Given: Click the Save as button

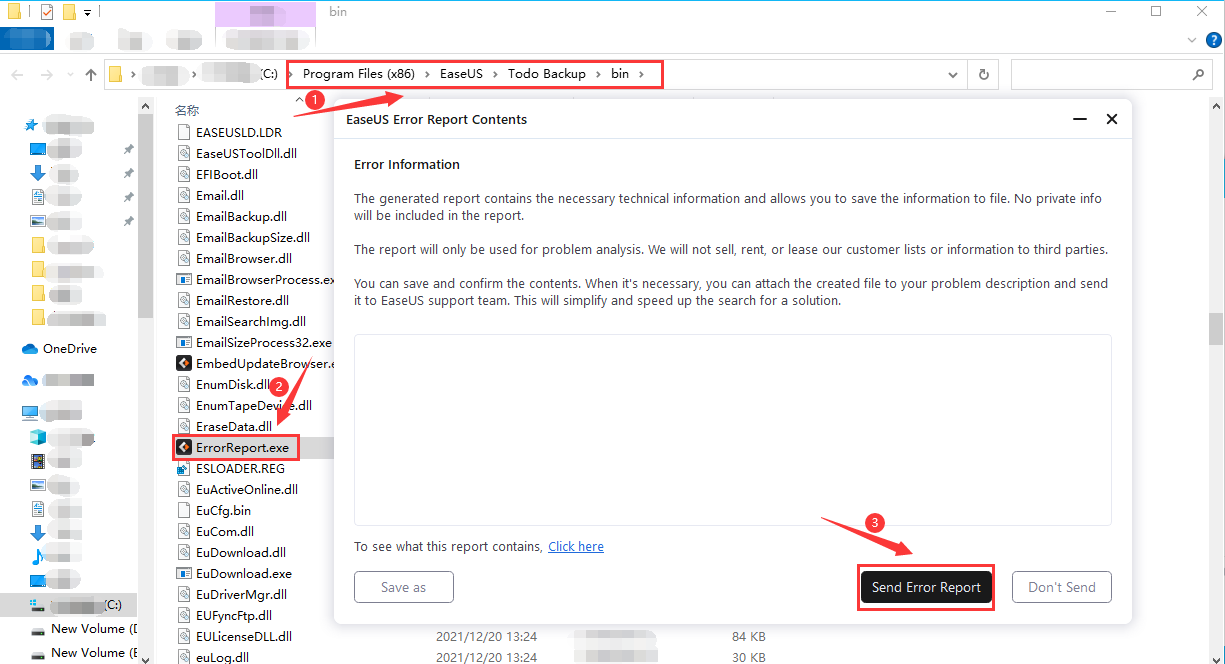Looking at the screenshot, I should pos(404,587).
